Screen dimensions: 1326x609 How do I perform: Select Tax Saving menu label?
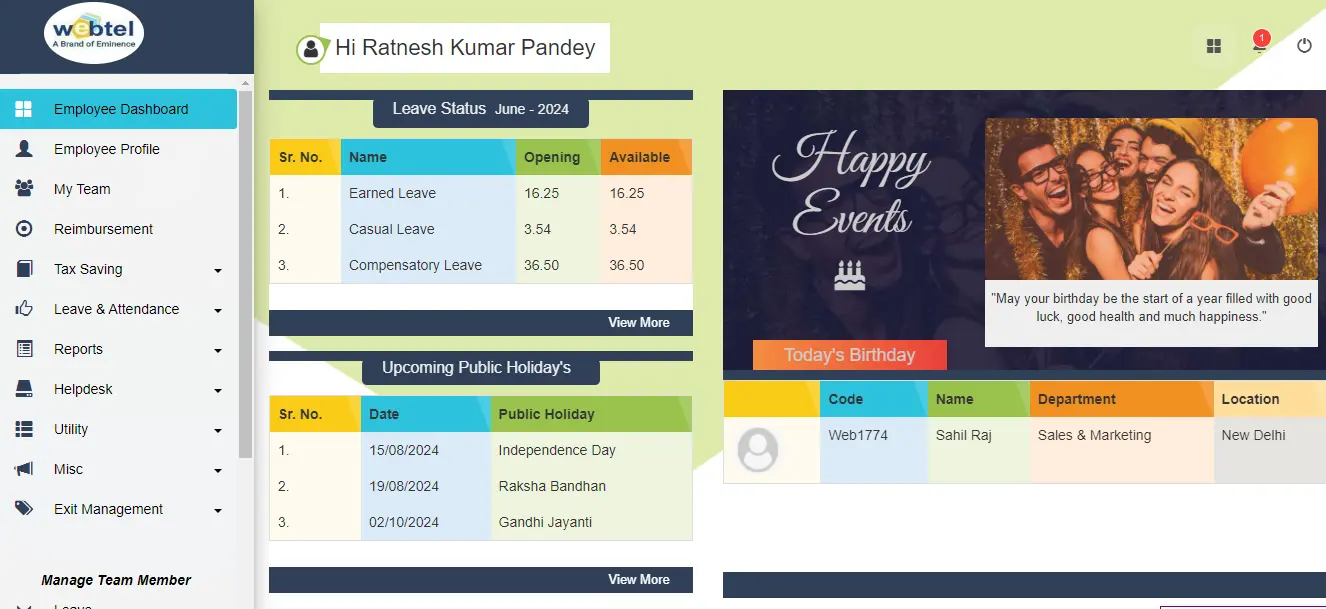tap(88, 269)
